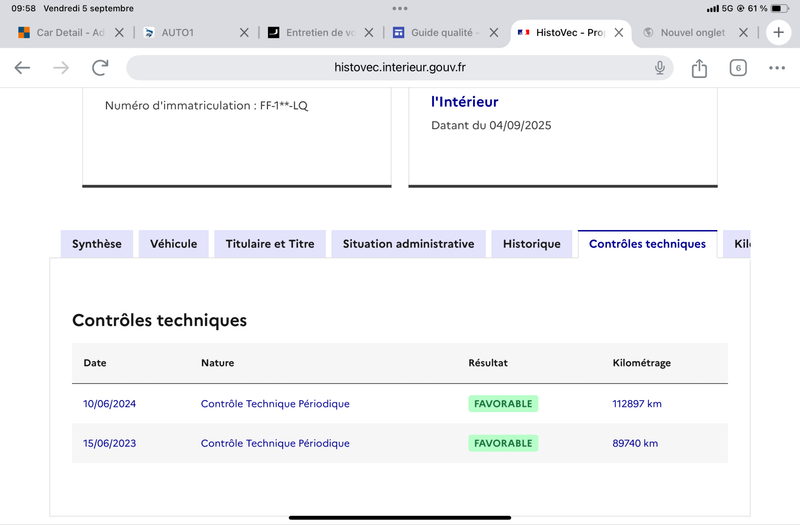Image resolution: width=800 pixels, height=525 pixels.
Task: Go to Titulaire et Titre tab
Action: pos(270,244)
